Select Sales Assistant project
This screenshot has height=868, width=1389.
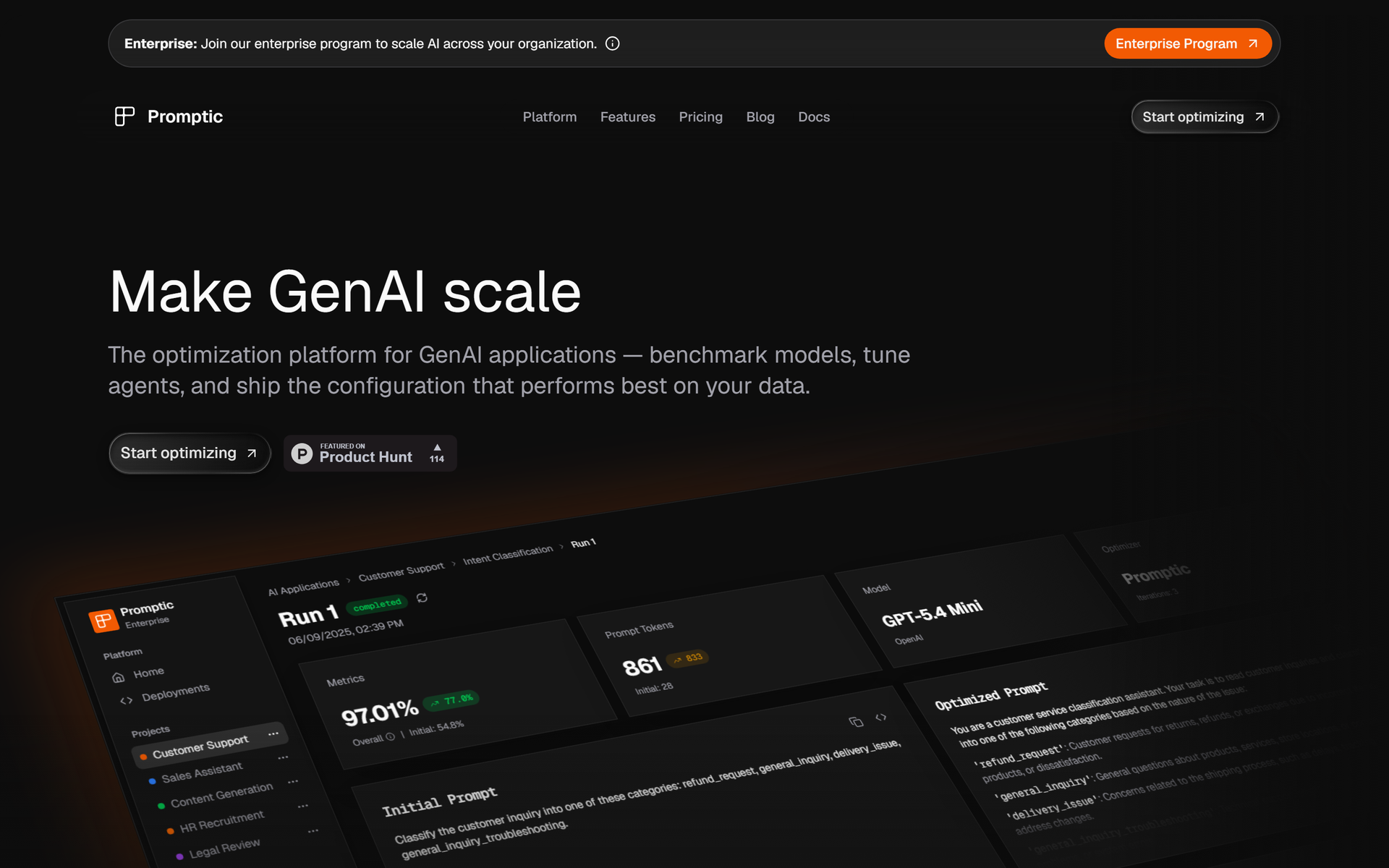[x=202, y=773]
